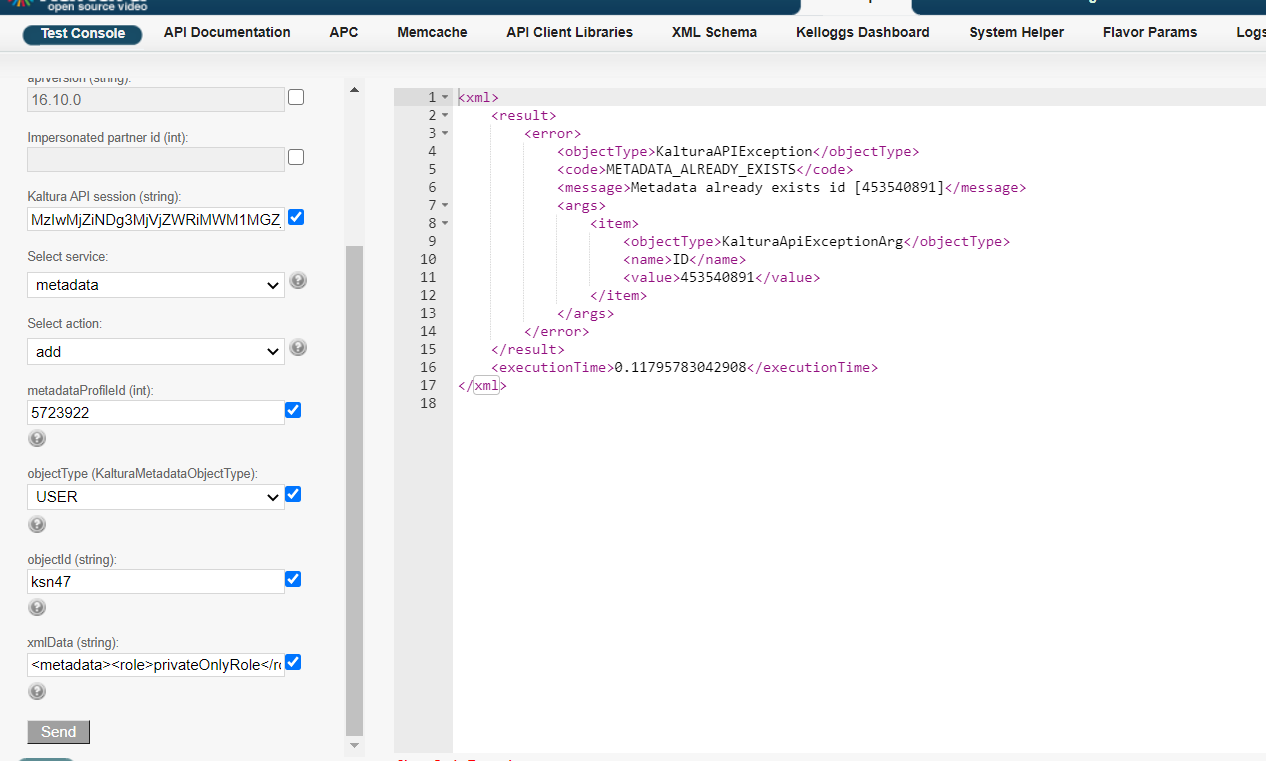Open the Kelloggs Dashboard tab
Screen dimensions: 1266x761
(x=863, y=32)
